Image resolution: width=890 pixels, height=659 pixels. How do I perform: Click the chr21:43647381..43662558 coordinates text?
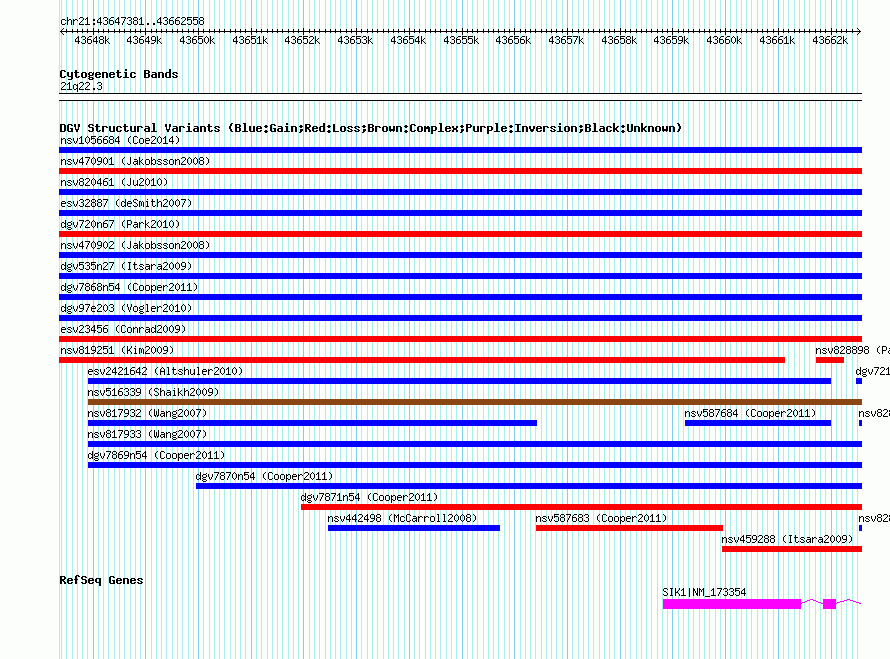point(132,21)
